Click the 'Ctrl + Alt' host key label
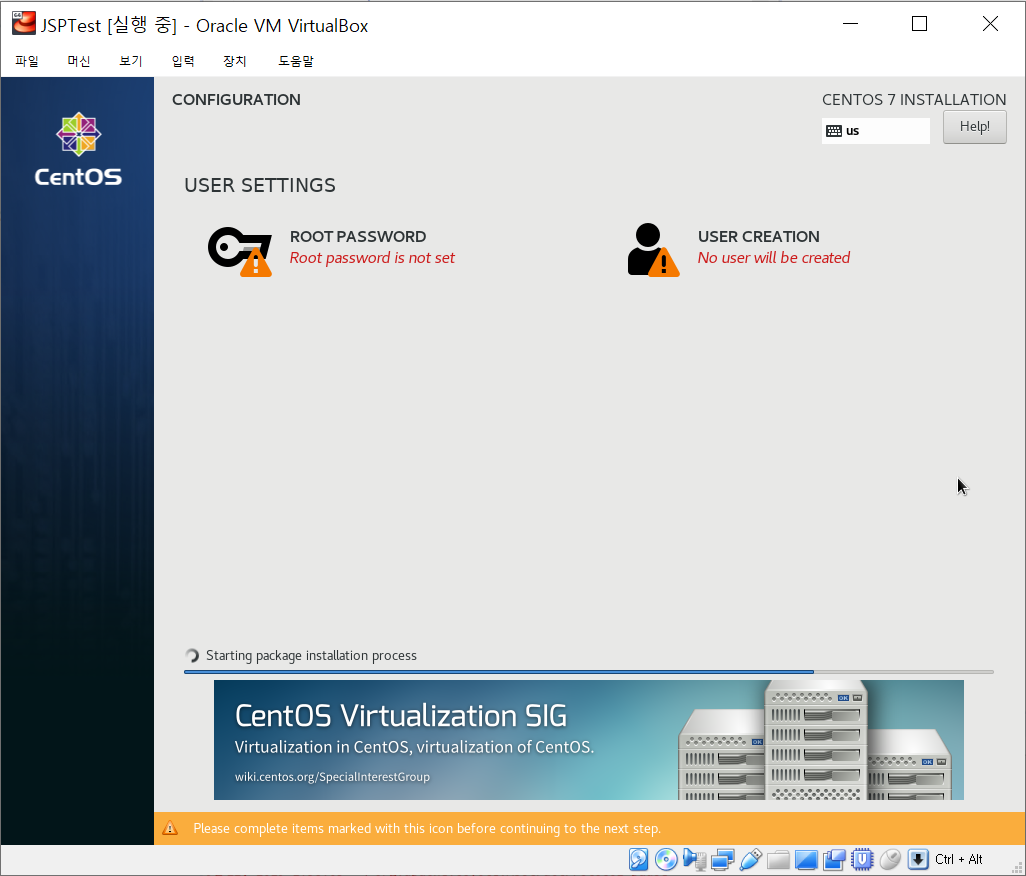This screenshot has height=876, width=1026. [959, 859]
